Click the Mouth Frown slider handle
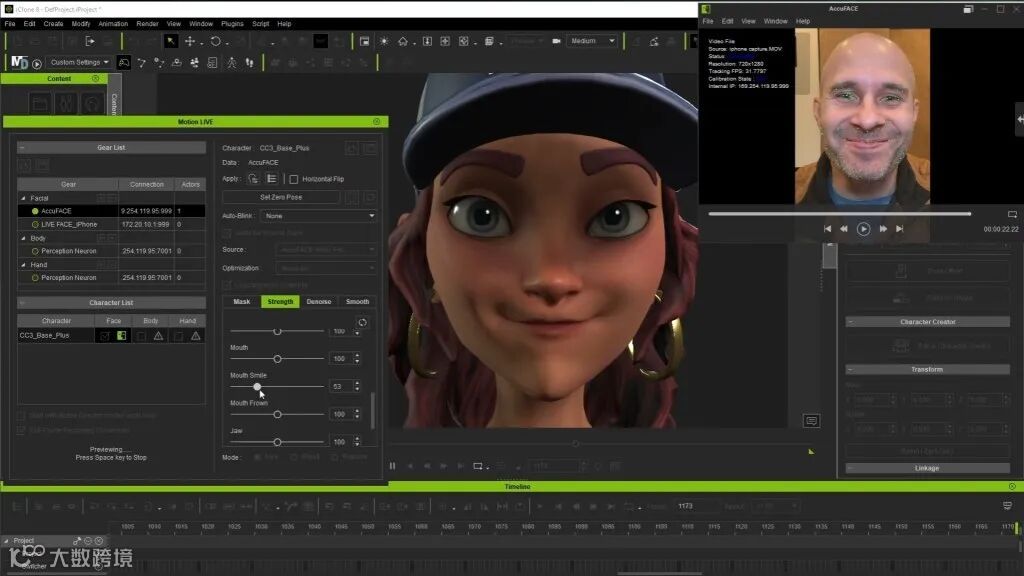The width and height of the screenshot is (1024, 576). click(x=278, y=415)
